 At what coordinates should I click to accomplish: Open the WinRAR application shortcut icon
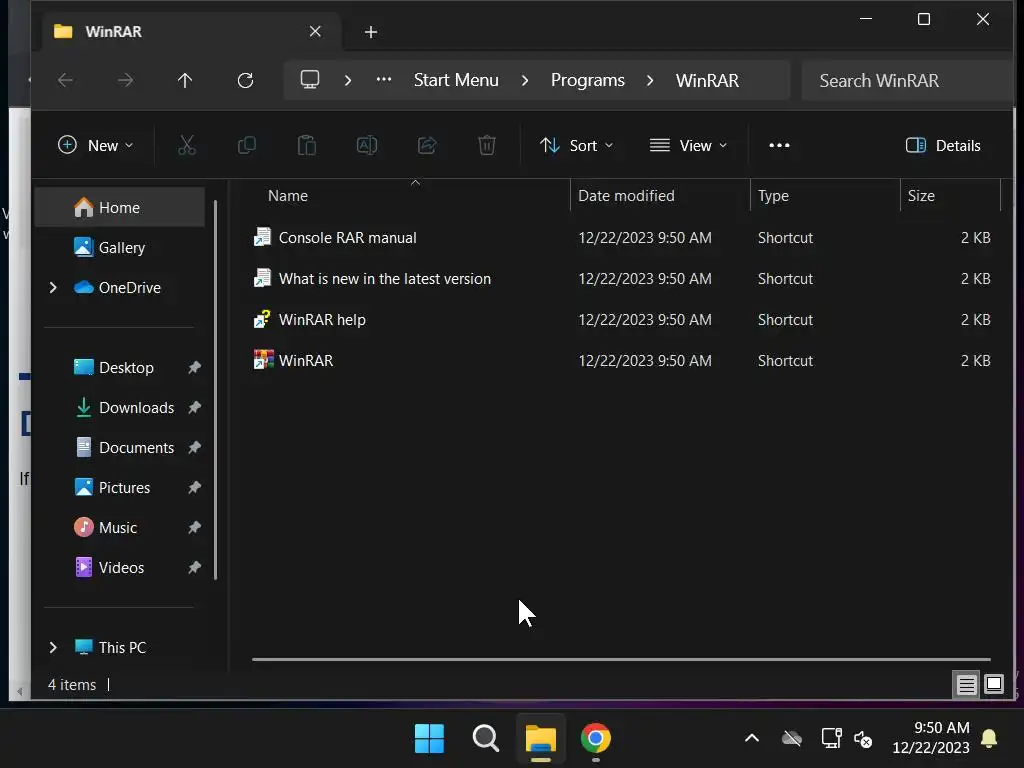coord(263,360)
